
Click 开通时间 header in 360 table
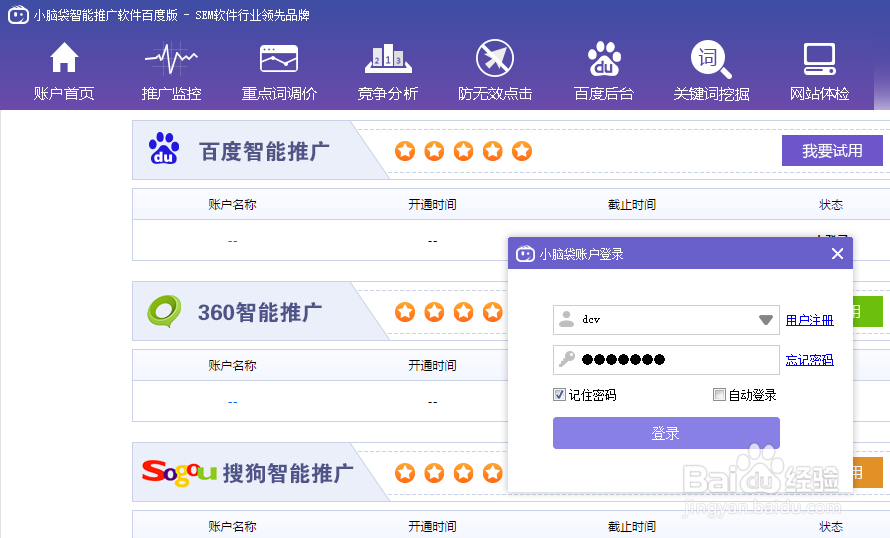[x=432, y=365]
